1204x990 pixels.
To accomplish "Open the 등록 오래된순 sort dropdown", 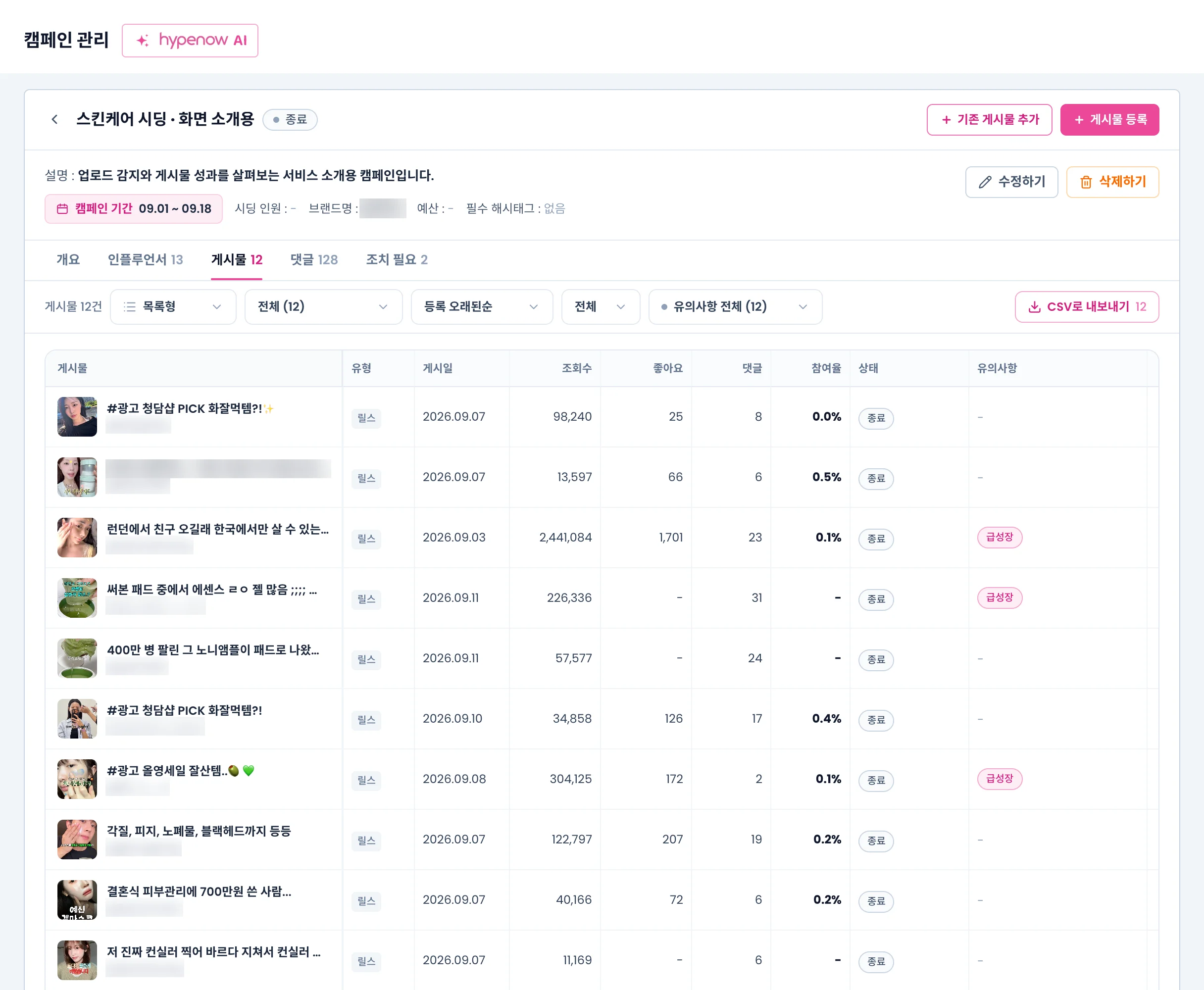I will [481, 307].
